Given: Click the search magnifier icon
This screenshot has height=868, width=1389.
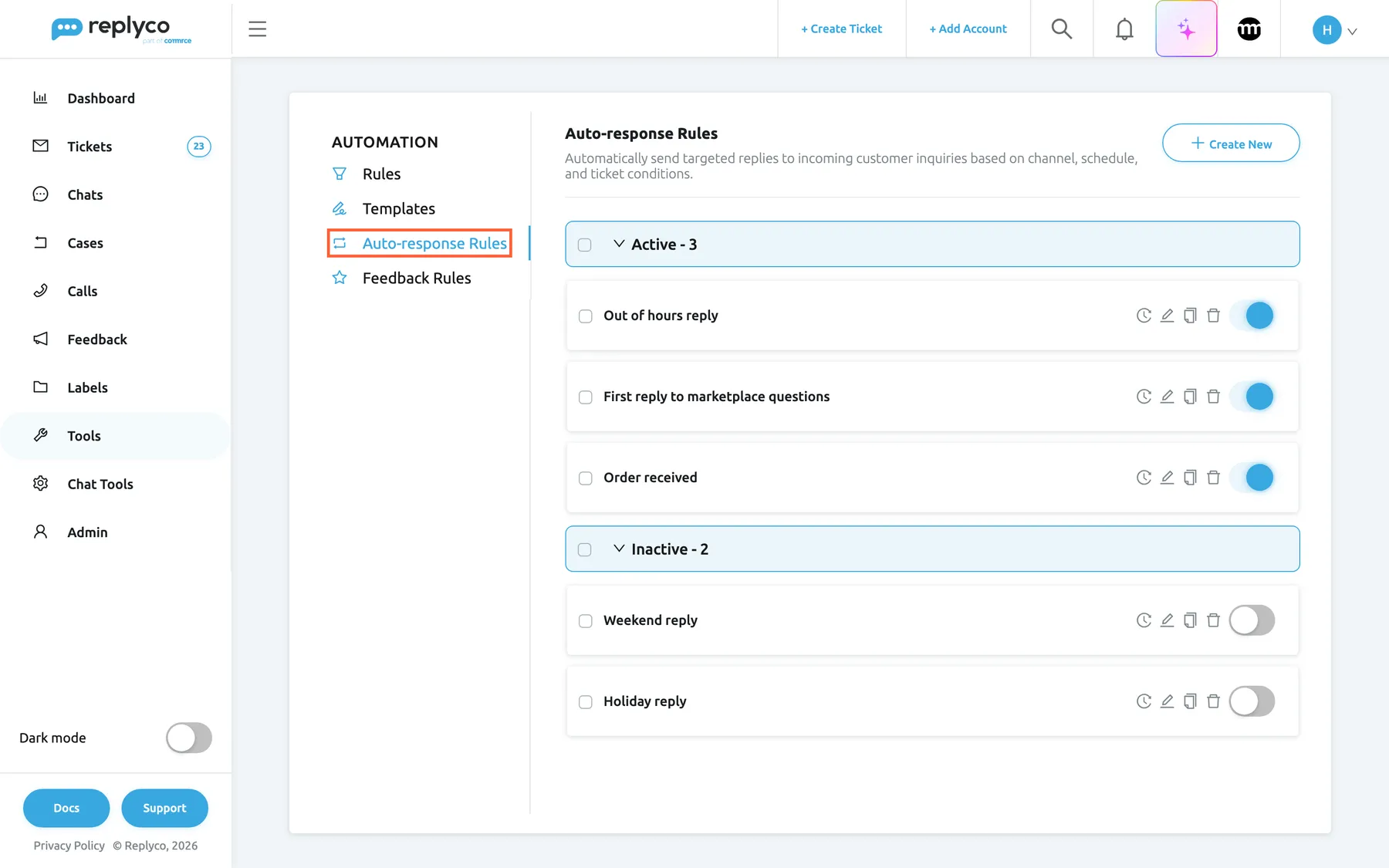Looking at the screenshot, I should pyautogui.click(x=1062, y=29).
